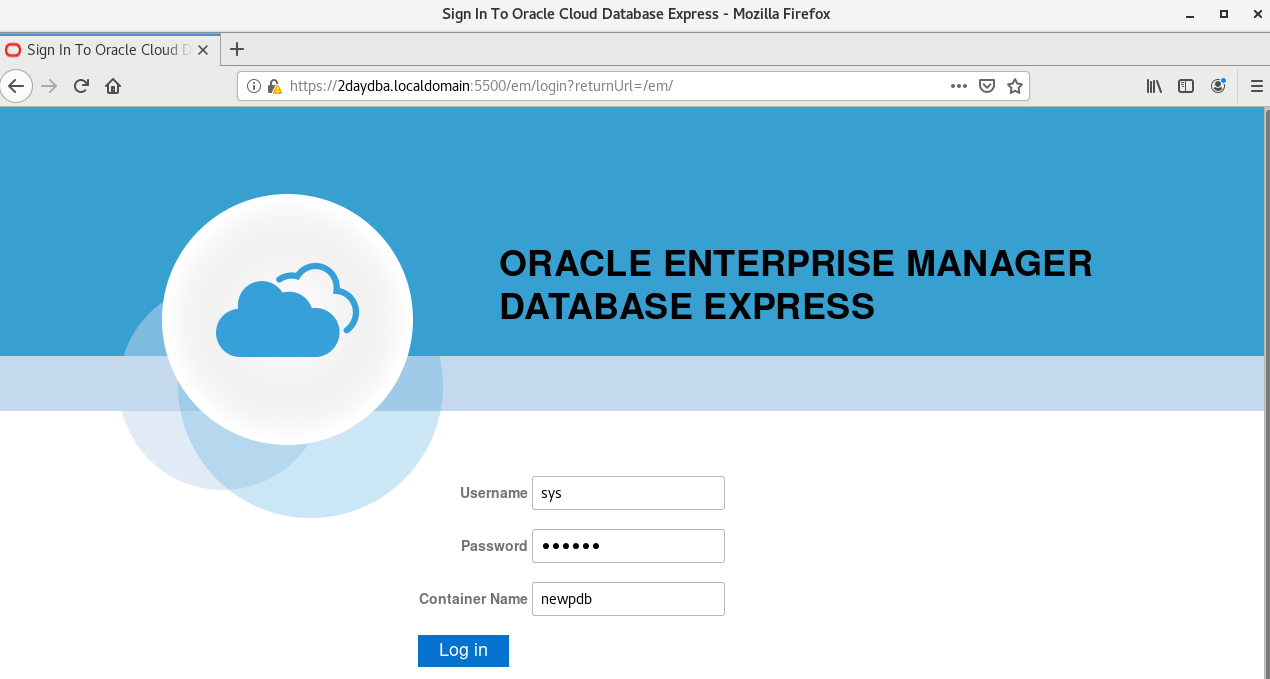
Task: Open the Firefox hamburger menu
Action: [1257, 86]
